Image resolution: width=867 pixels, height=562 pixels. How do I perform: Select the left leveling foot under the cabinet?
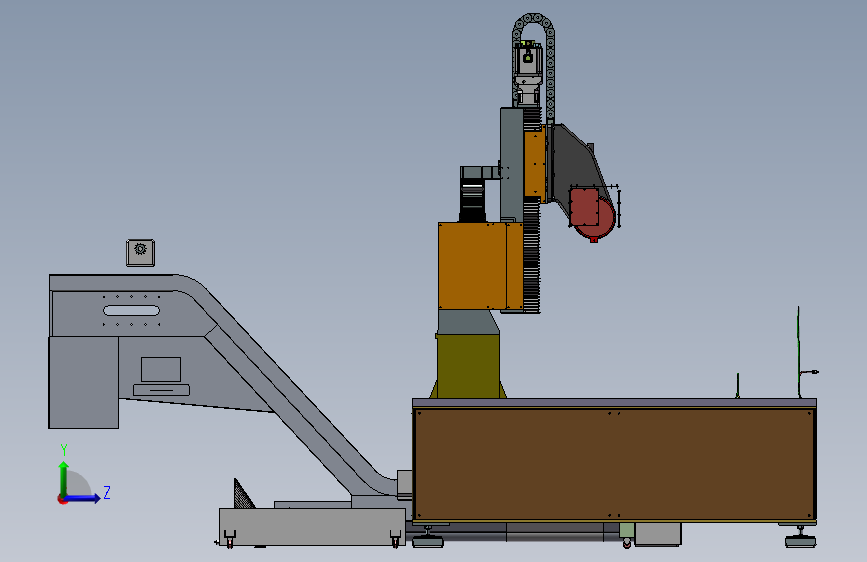pyautogui.click(x=428, y=539)
